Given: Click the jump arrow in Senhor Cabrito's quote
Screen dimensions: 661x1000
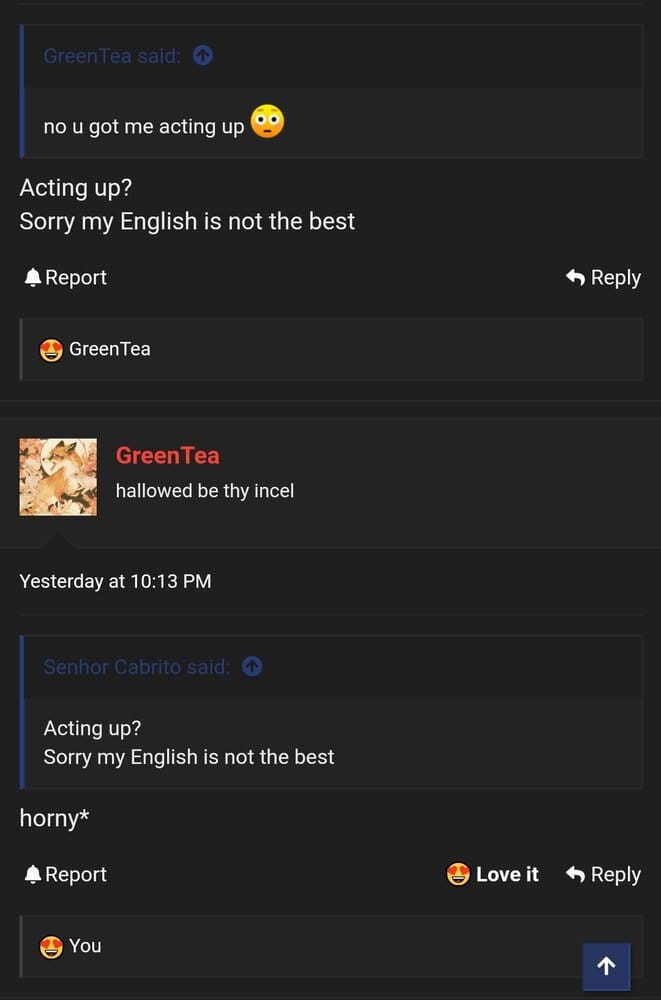Looking at the screenshot, I should pos(252,667).
